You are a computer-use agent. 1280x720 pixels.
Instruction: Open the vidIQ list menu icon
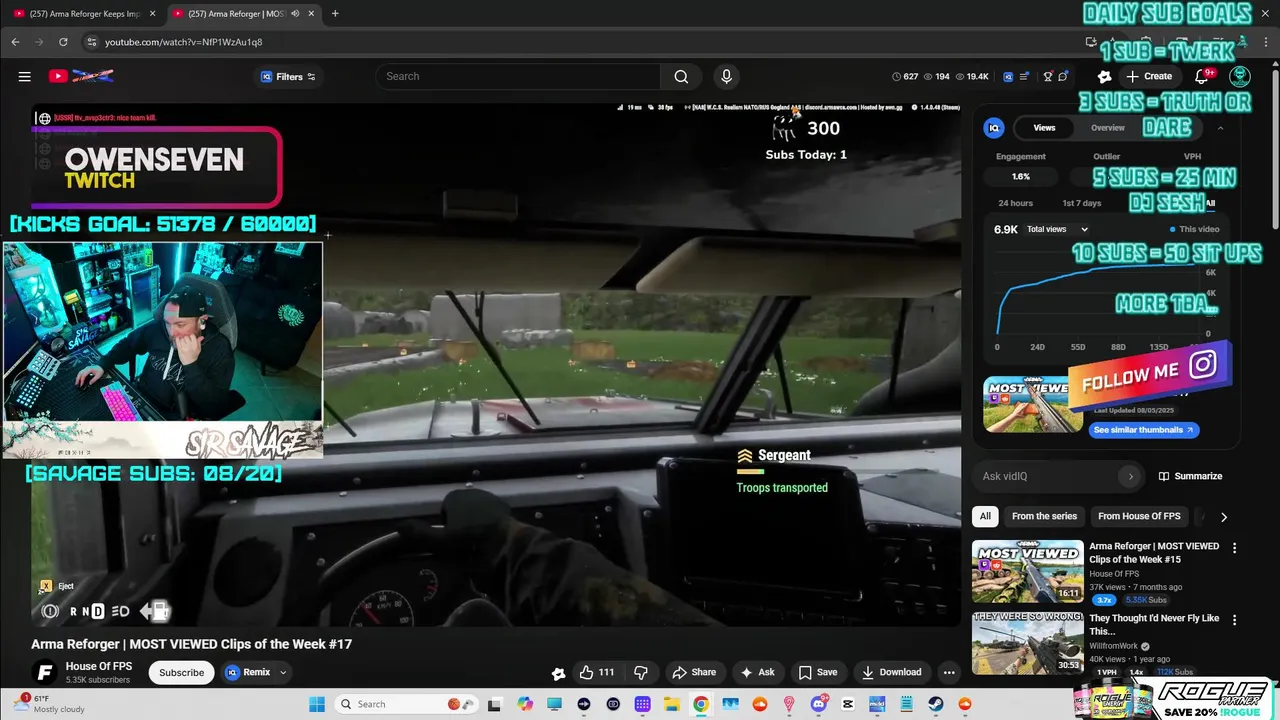pos(1025,76)
